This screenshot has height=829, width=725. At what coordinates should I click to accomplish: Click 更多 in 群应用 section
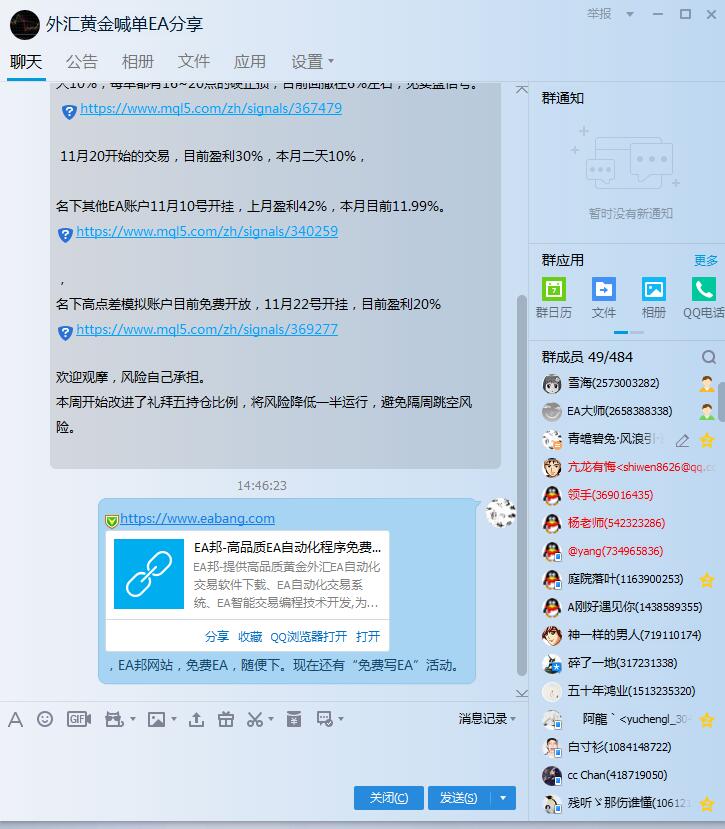pyautogui.click(x=706, y=260)
